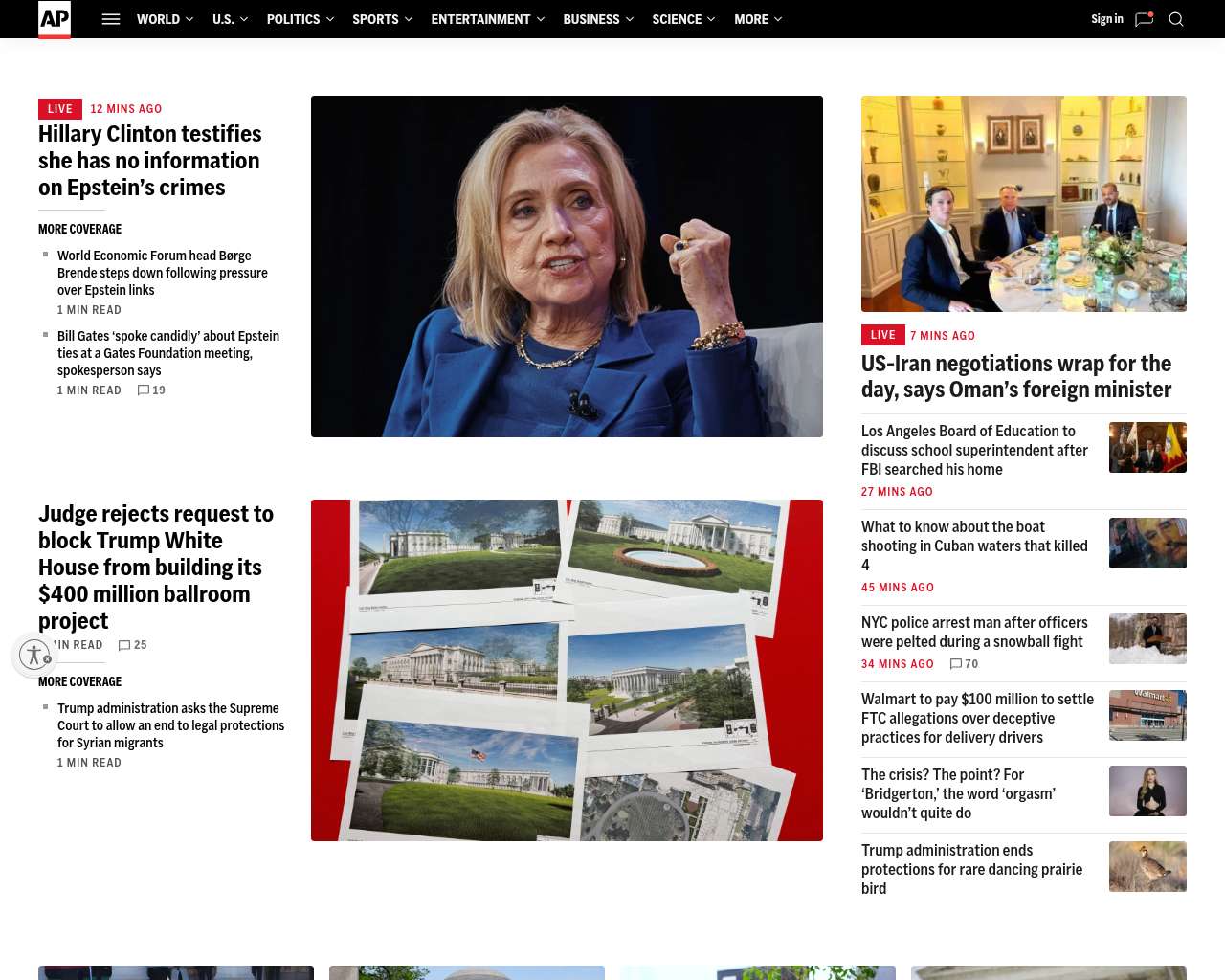The image size is (1225, 980).
Task: Click the prairie bird thumbnail
Action: (1147, 866)
